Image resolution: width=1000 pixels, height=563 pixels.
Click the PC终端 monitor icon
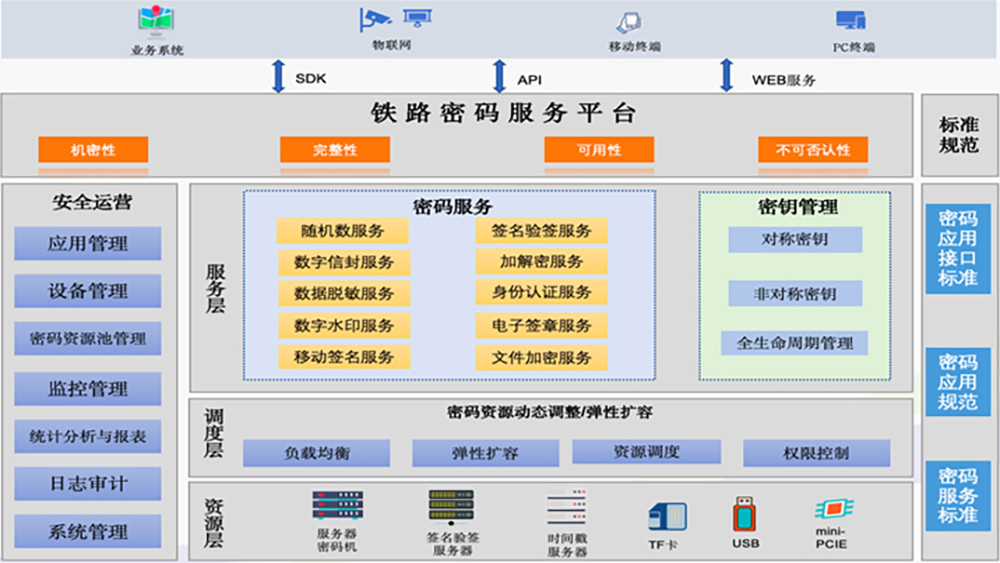pyautogui.click(x=851, y=21)
